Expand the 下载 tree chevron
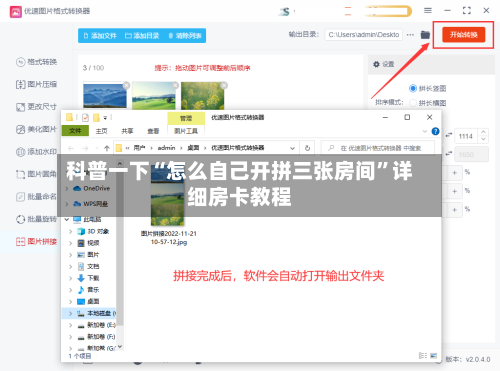 (x=70, y=278)
